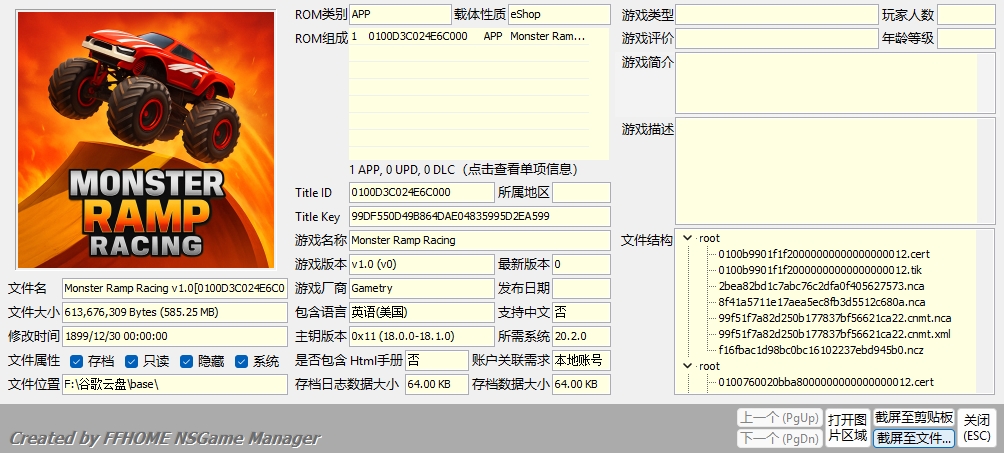The height and width of the screenshot is (453, 1004).
Task: Click 截屏至文件 screenshot to file button
Action: [914, 438]
